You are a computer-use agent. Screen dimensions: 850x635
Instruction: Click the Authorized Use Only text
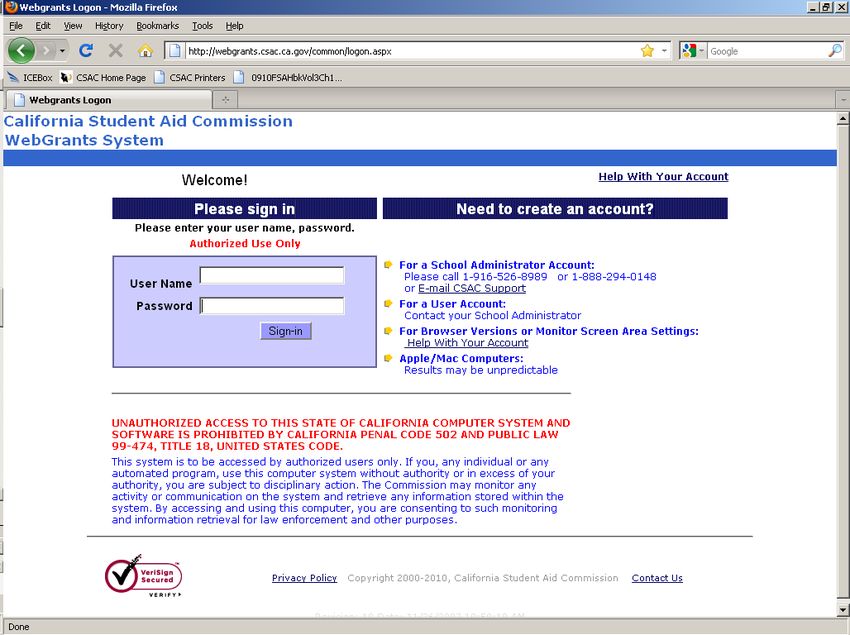[x=244, y=243]
